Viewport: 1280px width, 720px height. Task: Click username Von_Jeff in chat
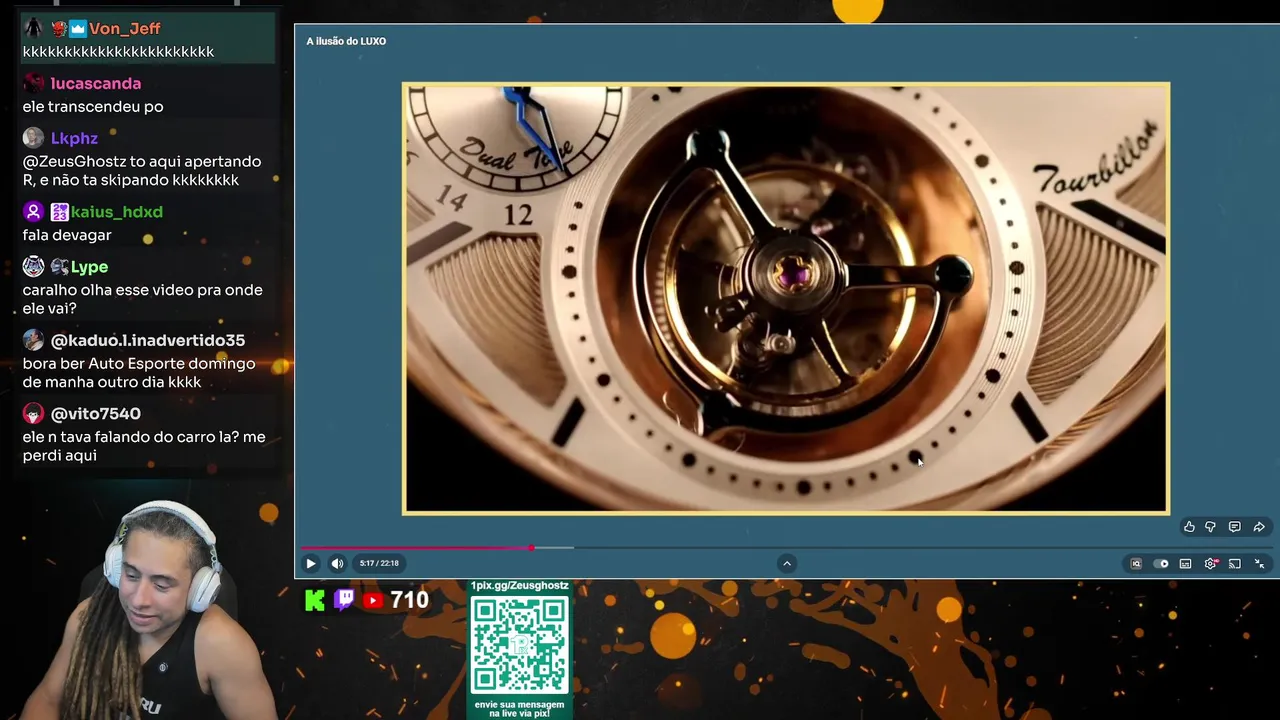[x=124, y=28]
